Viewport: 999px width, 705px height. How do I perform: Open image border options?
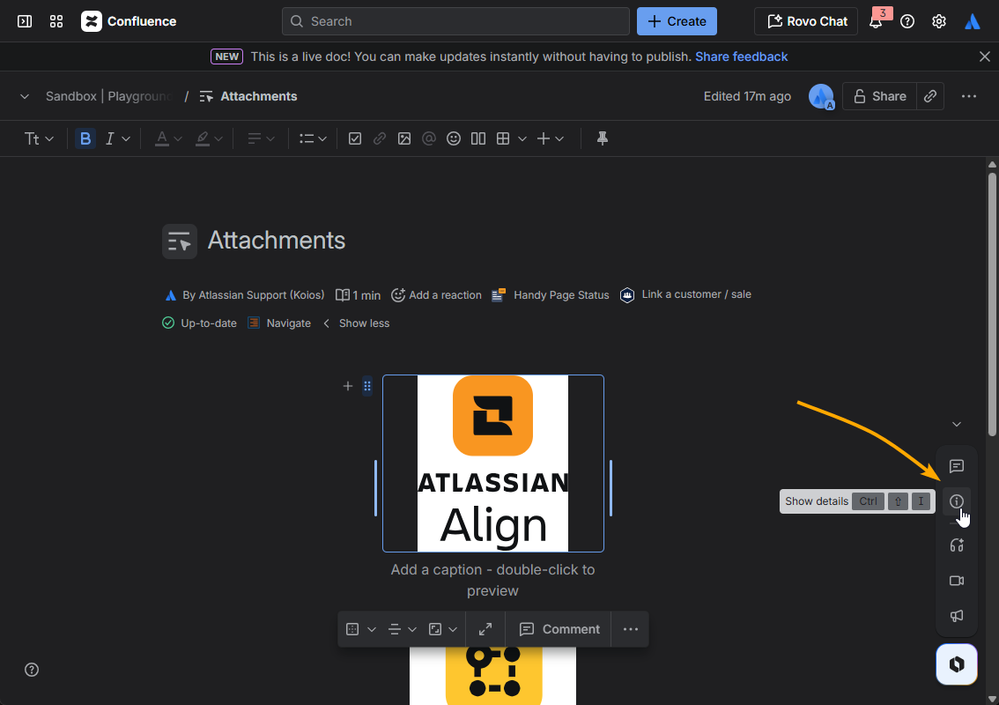point(361,629)
